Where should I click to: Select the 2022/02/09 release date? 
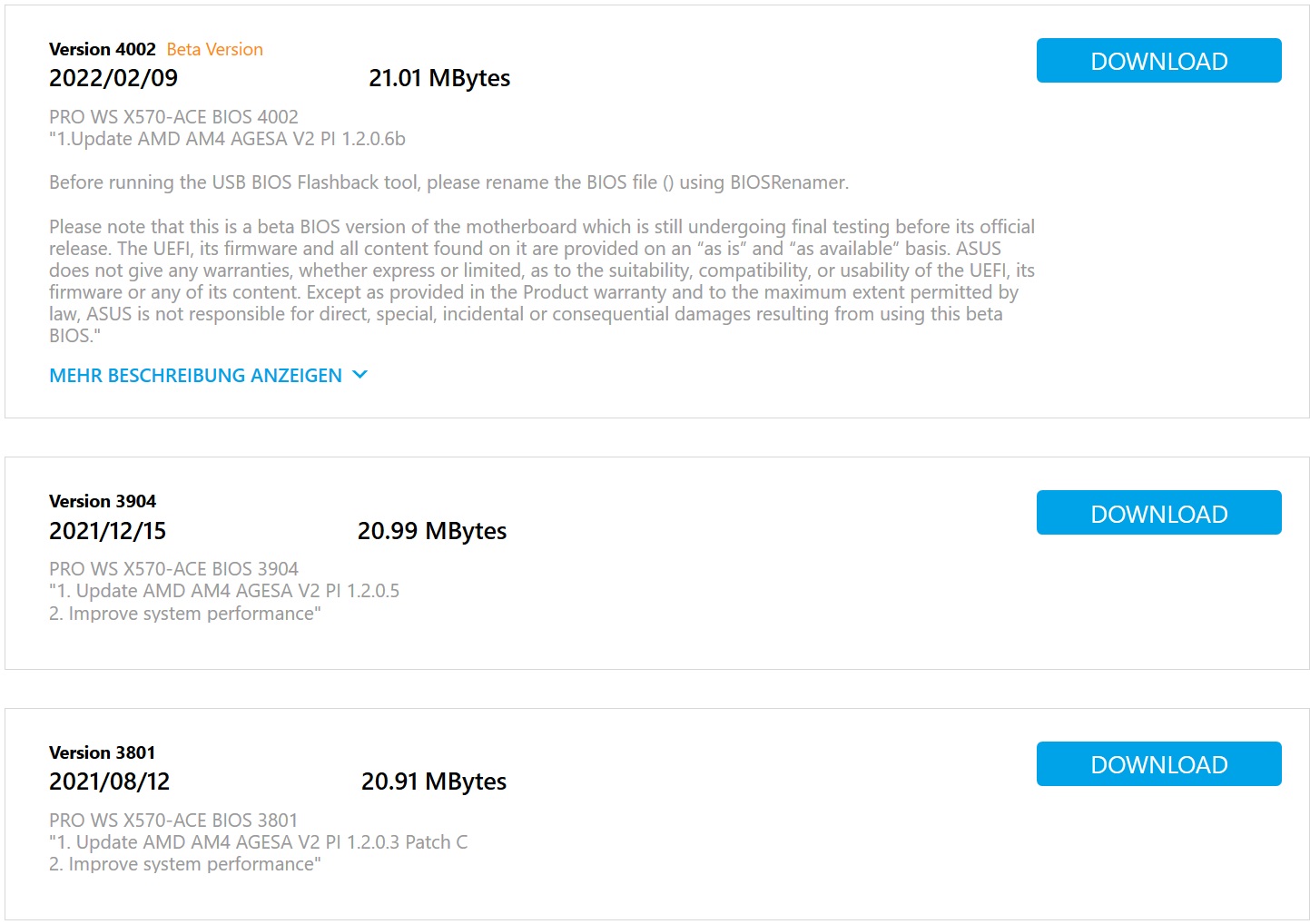(113, 78)
